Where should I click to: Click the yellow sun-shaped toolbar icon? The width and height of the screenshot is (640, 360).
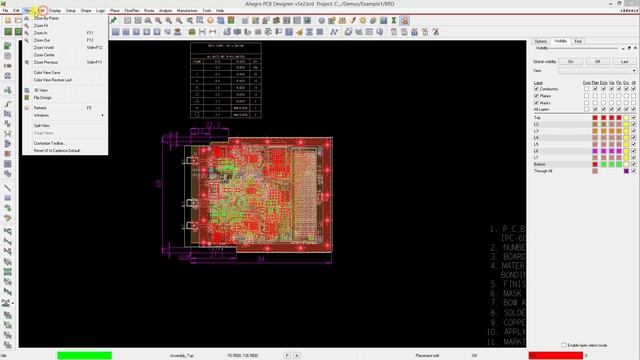click(362, 20)
